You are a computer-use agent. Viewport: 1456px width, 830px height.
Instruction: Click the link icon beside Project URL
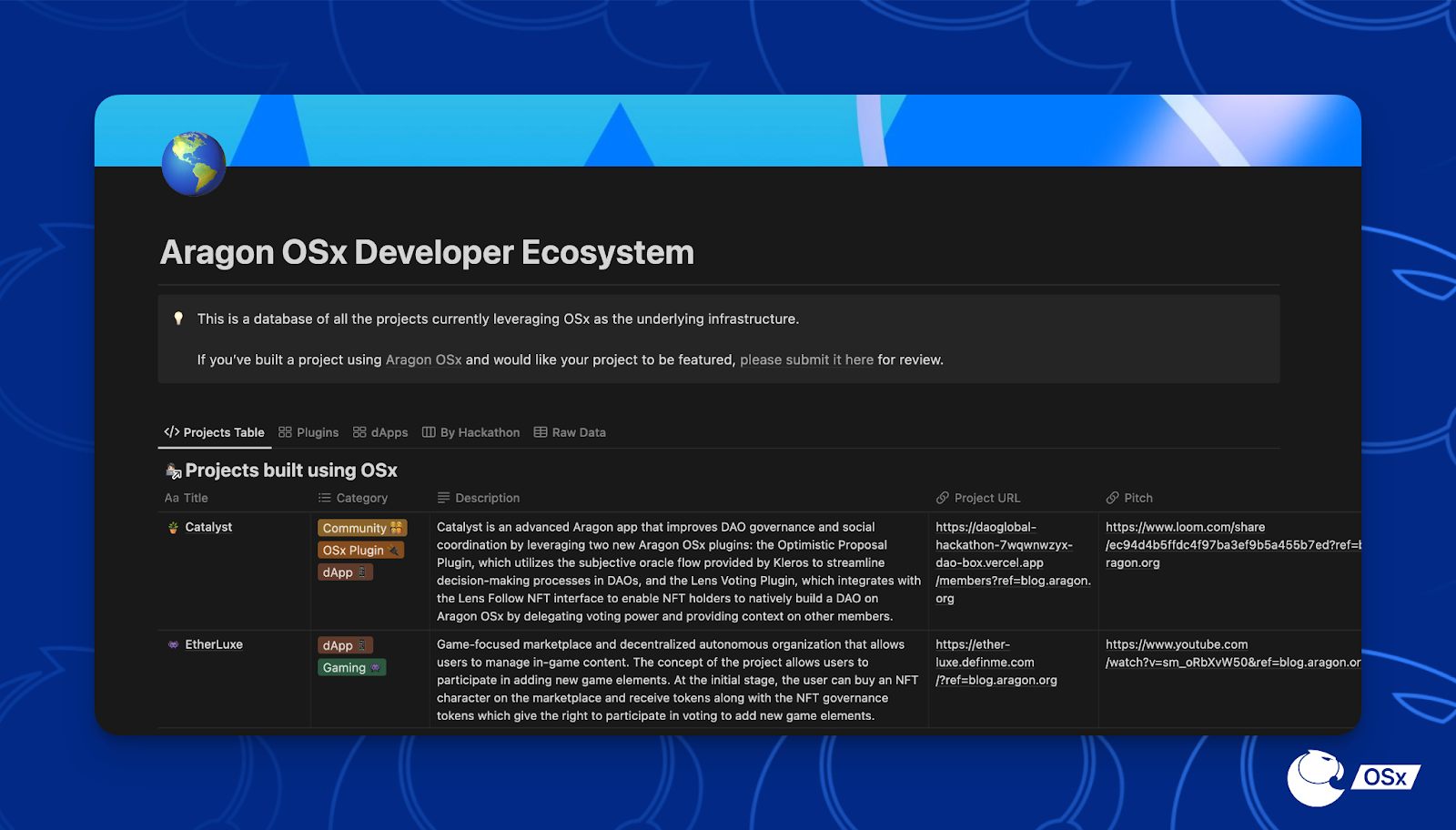(942, 498)
